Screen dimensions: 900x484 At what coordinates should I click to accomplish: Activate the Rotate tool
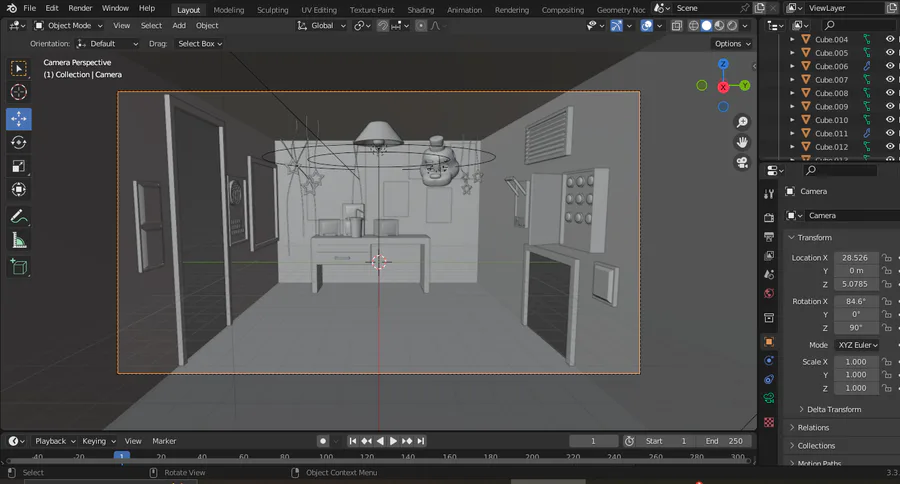(x=19, y=142)
